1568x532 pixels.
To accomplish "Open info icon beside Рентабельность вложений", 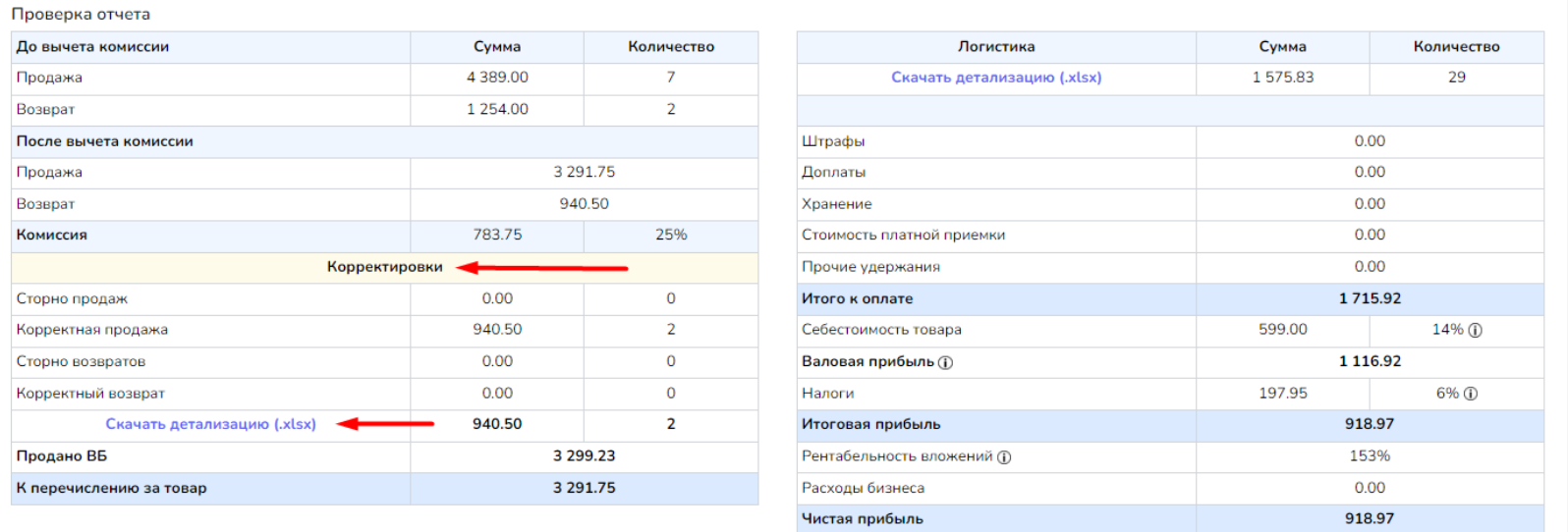I will (x=1004, y=456).
